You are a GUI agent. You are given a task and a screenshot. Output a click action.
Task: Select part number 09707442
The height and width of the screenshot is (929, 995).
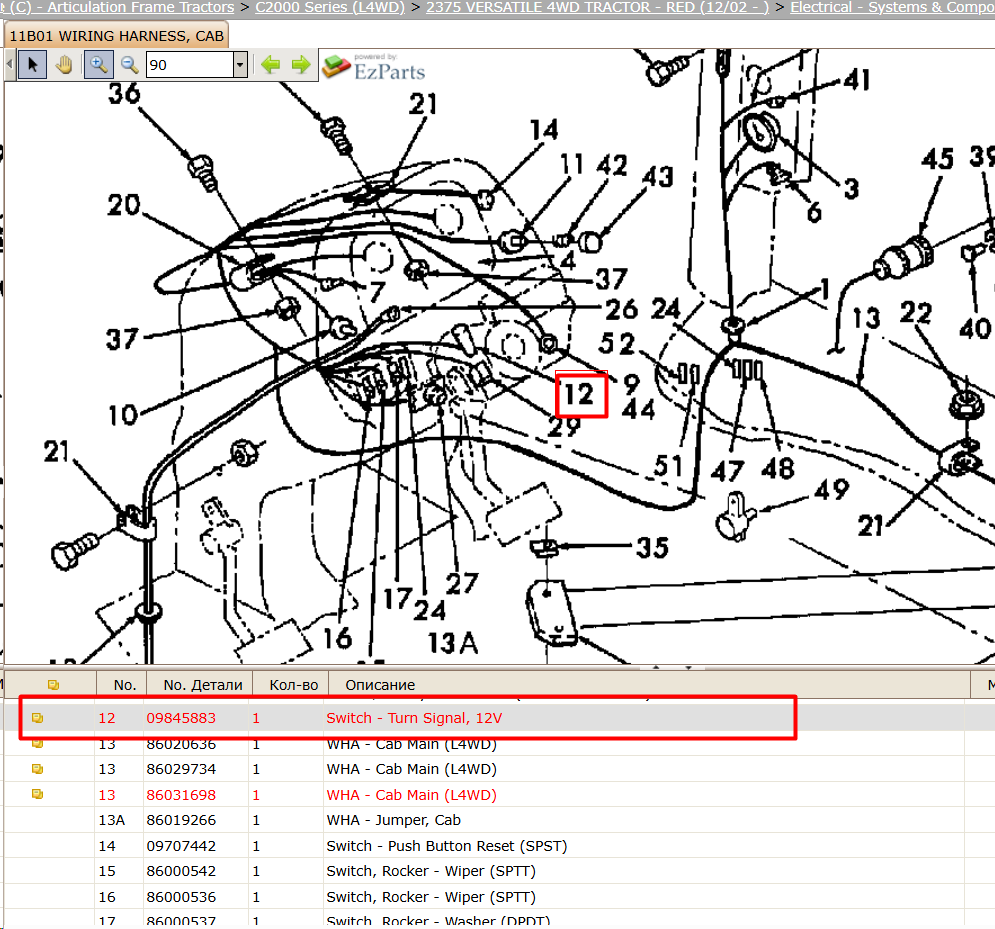[x=181, y=846]
